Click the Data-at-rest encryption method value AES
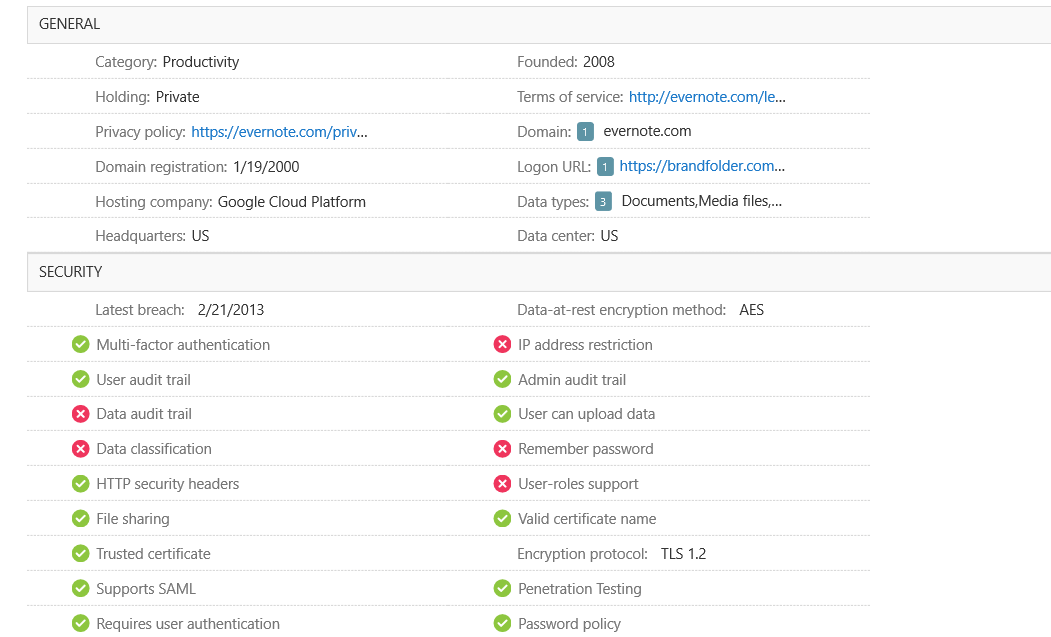The width and height of the screenshot is (1051, 637). [751, 310]
